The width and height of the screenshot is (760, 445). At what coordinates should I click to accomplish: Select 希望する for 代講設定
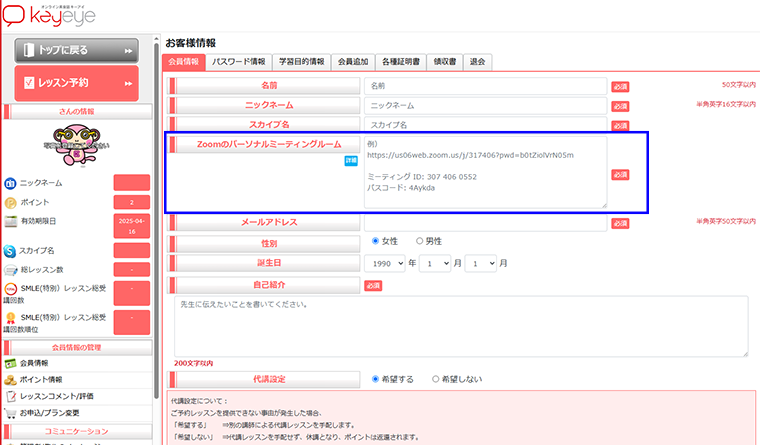375,379
